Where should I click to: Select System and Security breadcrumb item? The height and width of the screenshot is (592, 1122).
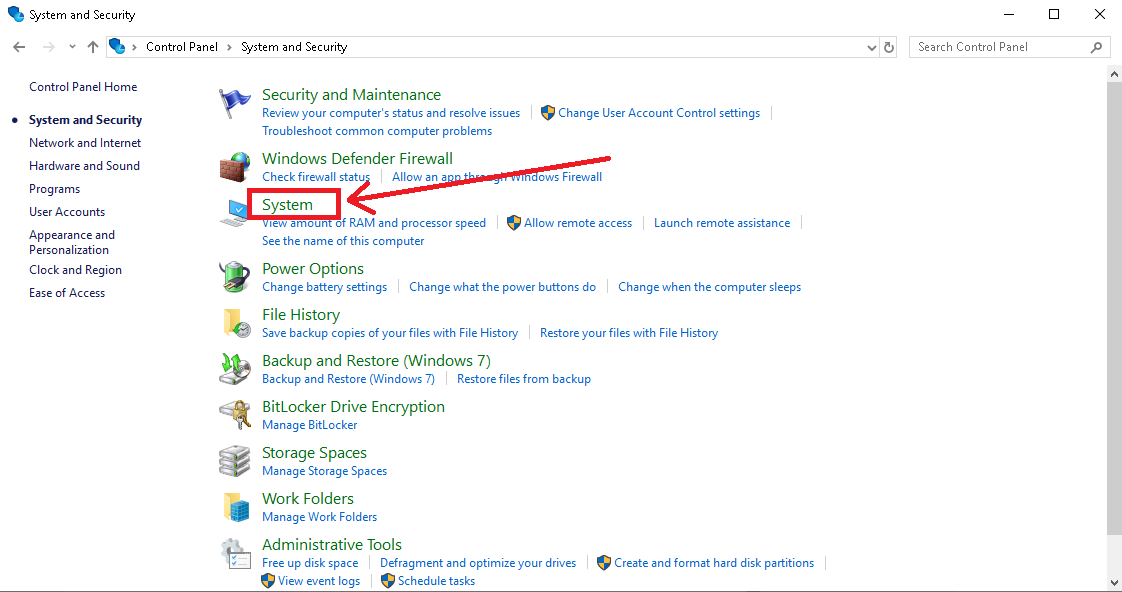[294, 47]
